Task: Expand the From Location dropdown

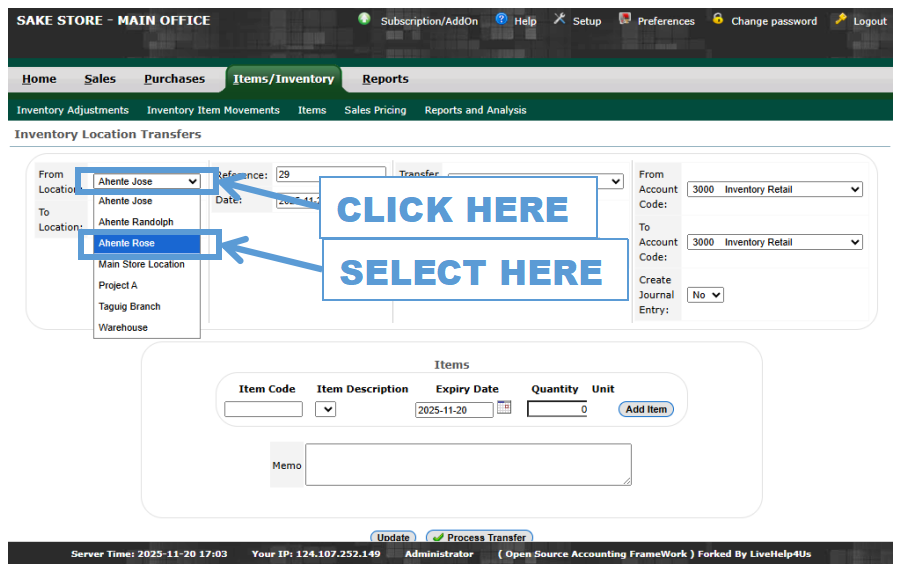Action: [x=148, y=181]
